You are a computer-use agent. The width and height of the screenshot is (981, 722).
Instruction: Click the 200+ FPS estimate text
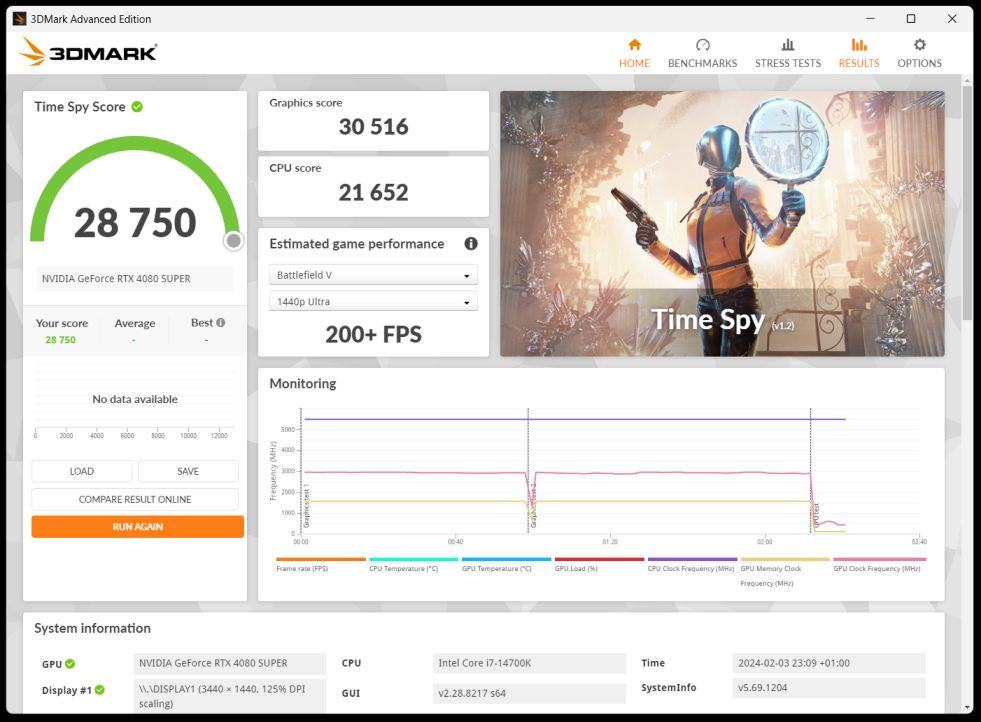pyautogui.click(x=374, y=335)
